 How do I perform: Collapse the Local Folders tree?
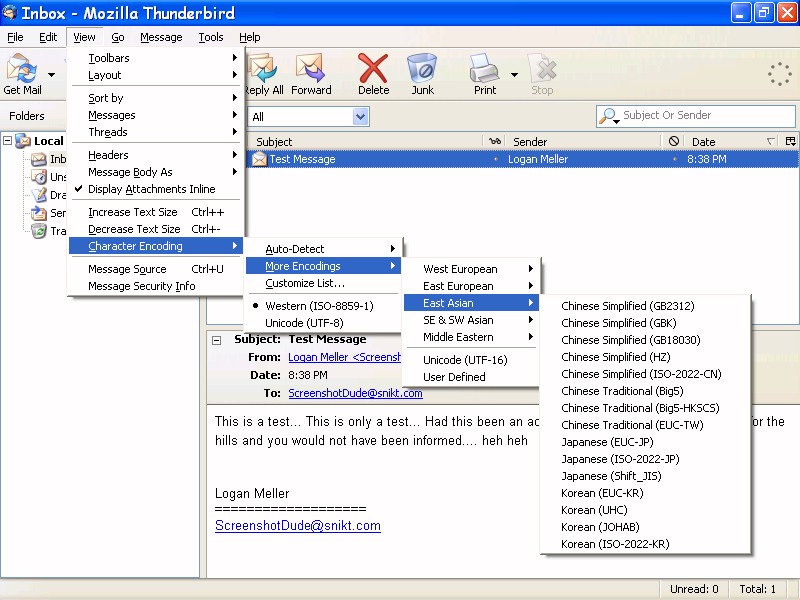point(8,140)
